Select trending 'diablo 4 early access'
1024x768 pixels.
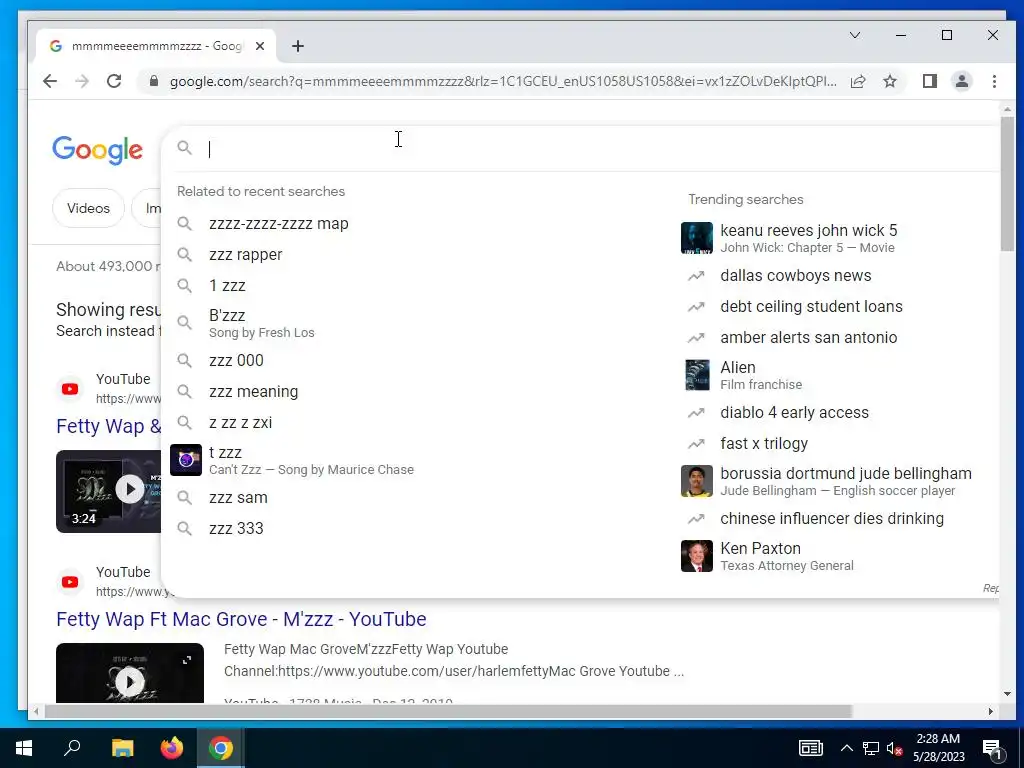[x=794, y=413]
